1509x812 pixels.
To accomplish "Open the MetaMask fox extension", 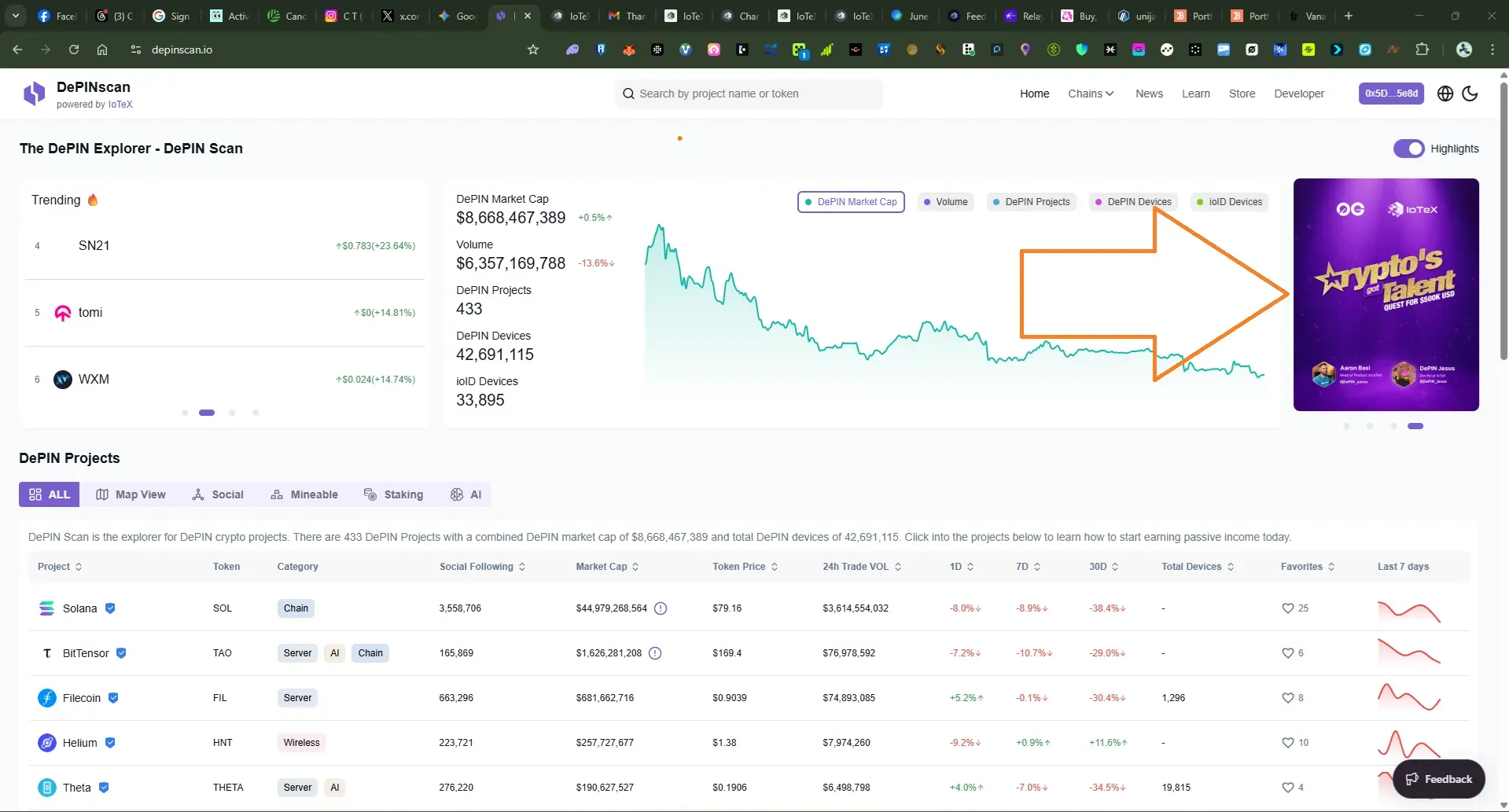I will click(629, 50).
